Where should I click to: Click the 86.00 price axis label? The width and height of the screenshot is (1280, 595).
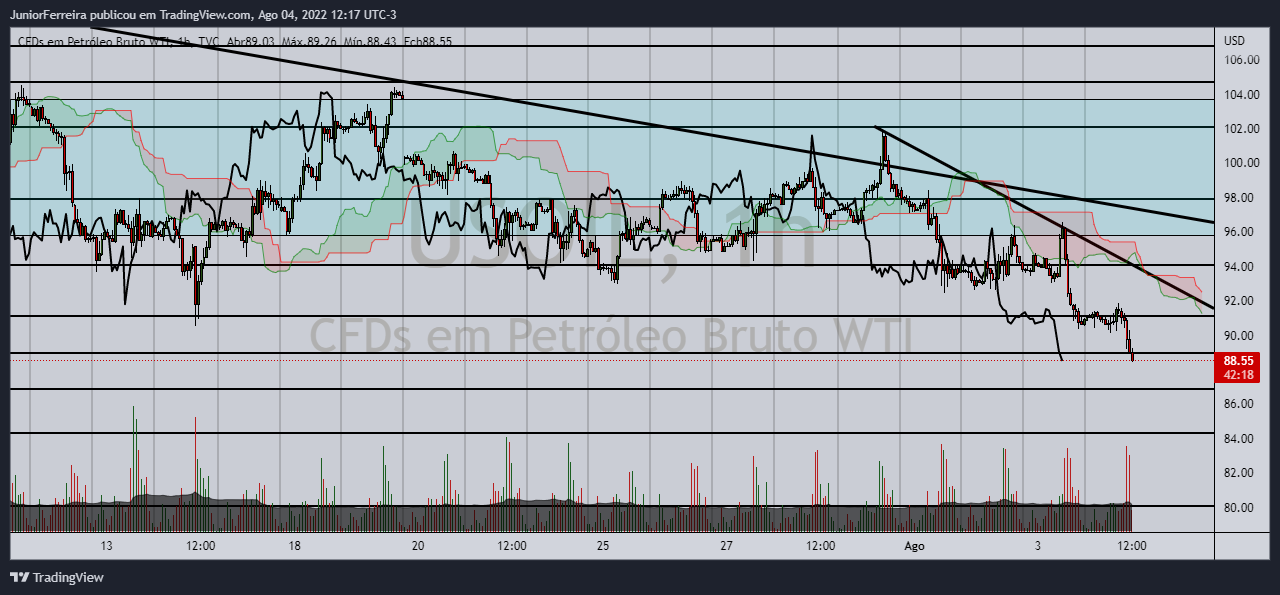(1240, 404)
